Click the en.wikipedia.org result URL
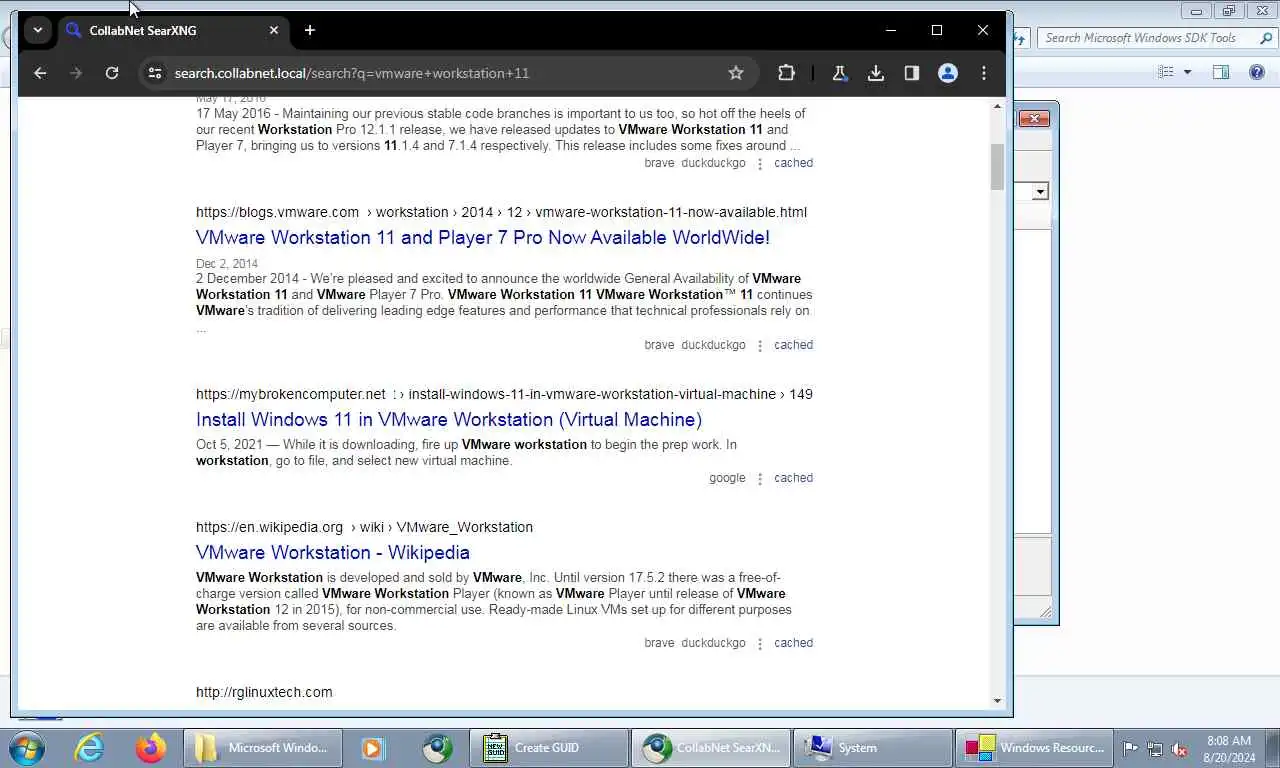This screenshot has width=1280, height=768. click(x=364, y=527)
